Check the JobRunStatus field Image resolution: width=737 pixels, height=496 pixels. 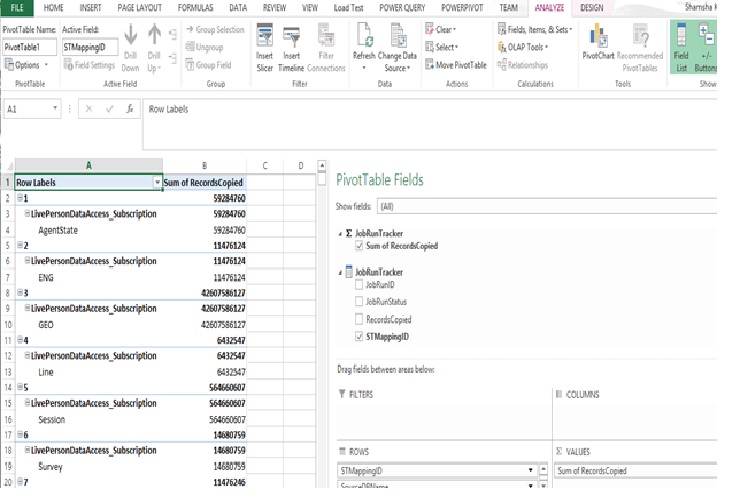coord(359,301)
